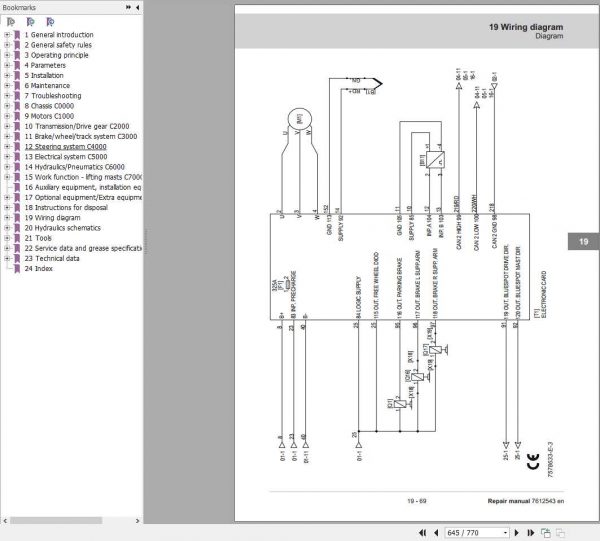Click the bookmarks scroll right arrow
Image resolution: width=600 pixels, height=541 pixels.
pos(138,521)
